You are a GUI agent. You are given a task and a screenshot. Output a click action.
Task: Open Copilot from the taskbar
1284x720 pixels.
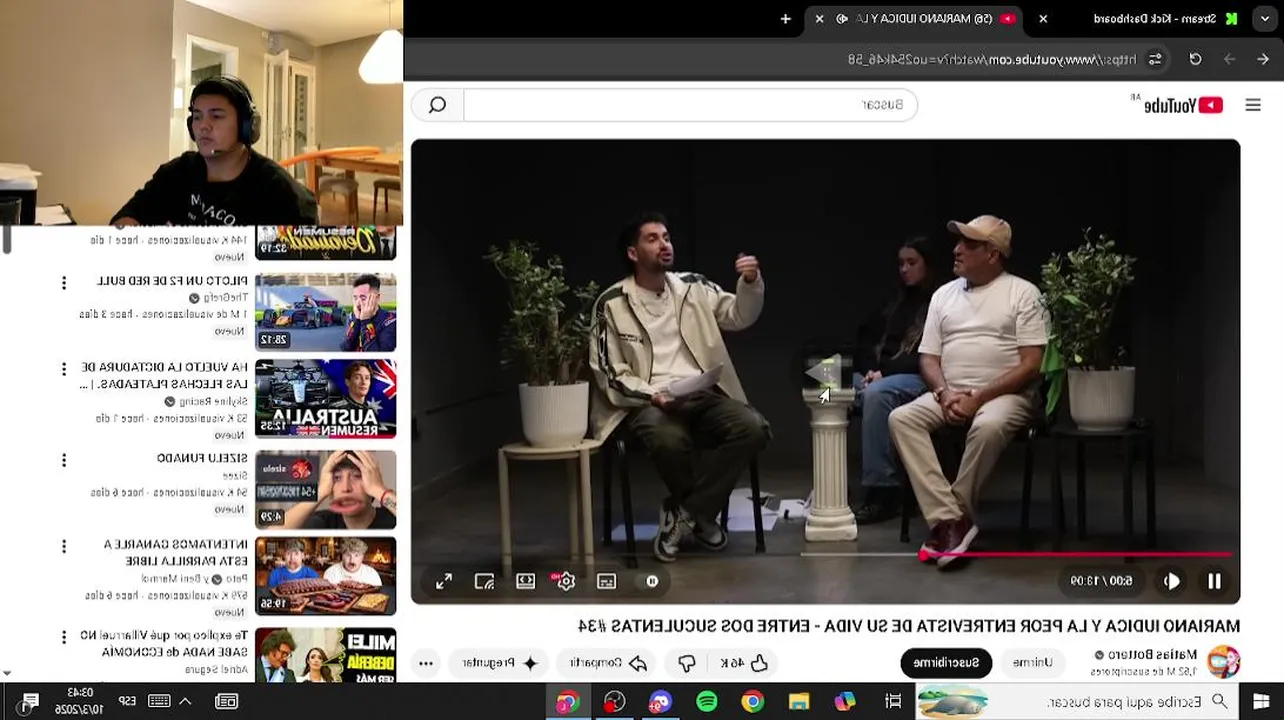(845, 701)
